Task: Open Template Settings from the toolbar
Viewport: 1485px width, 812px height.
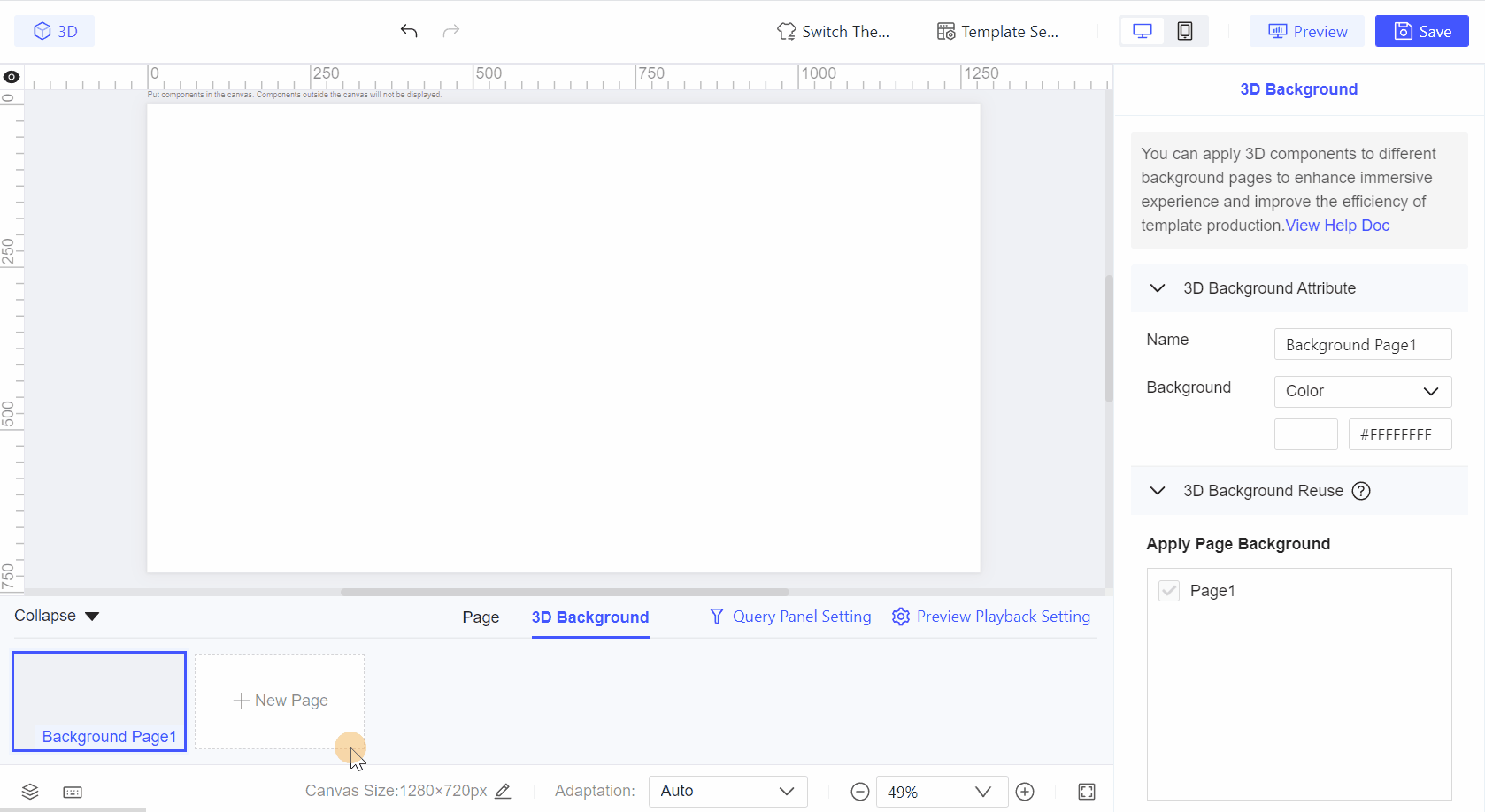Action: tap(996, 31)
